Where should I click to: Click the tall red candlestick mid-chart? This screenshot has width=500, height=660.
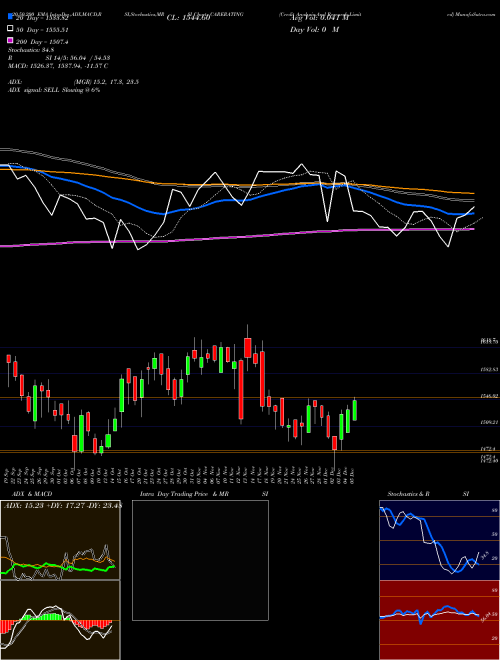click(x=241, y=389)
